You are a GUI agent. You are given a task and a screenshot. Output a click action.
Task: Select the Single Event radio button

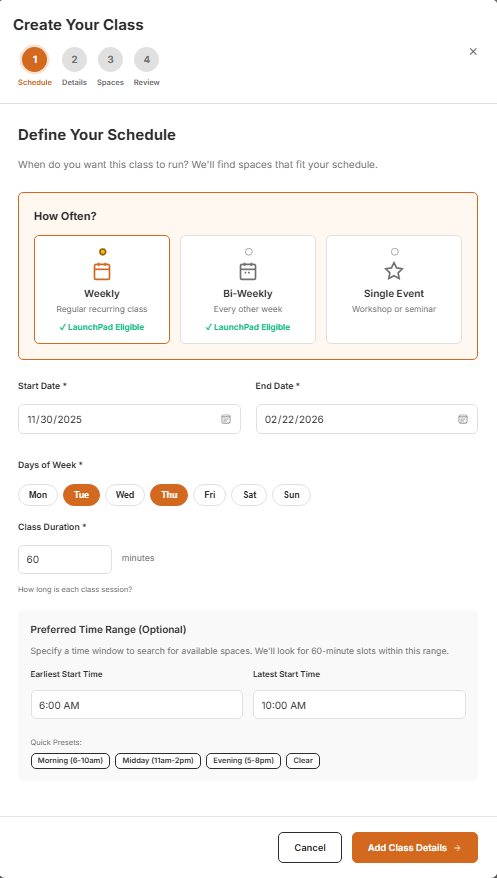pyautogui.click(x=395, y=252)
